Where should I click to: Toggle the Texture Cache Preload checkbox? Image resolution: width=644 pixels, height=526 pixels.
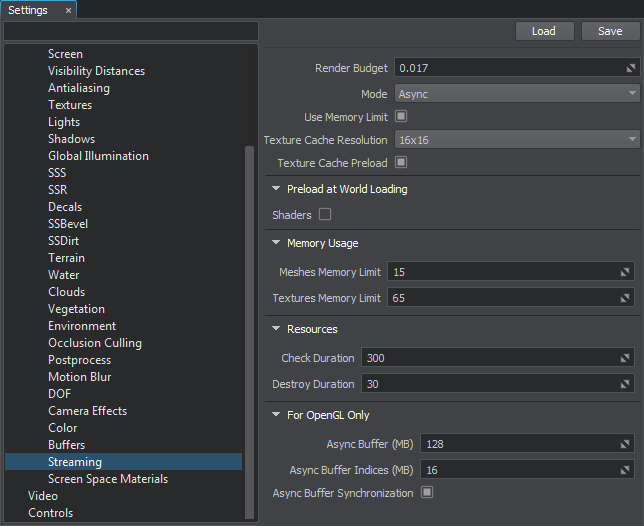[401, 162]
